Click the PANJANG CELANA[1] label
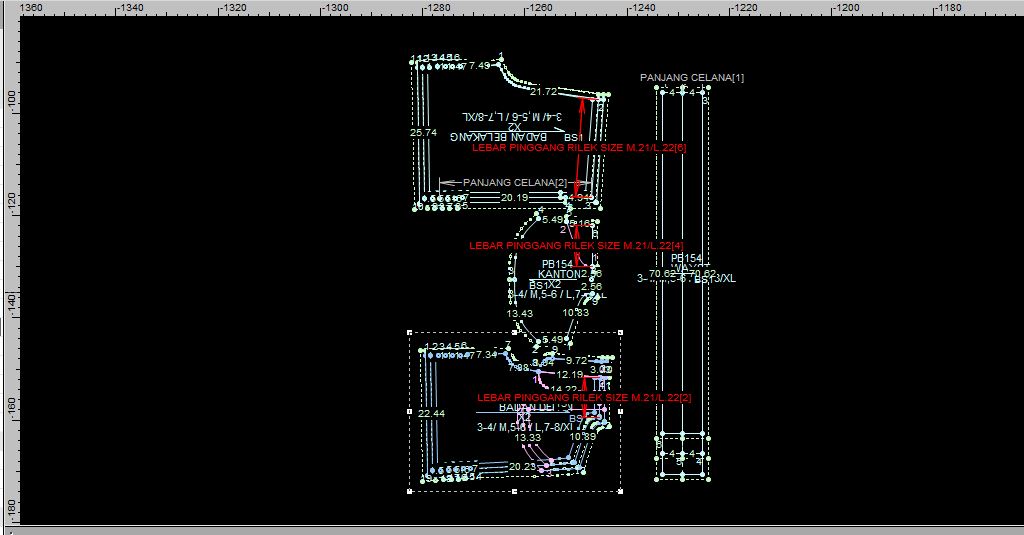The width and height of the screenshot is (1024, 535). 692,77
